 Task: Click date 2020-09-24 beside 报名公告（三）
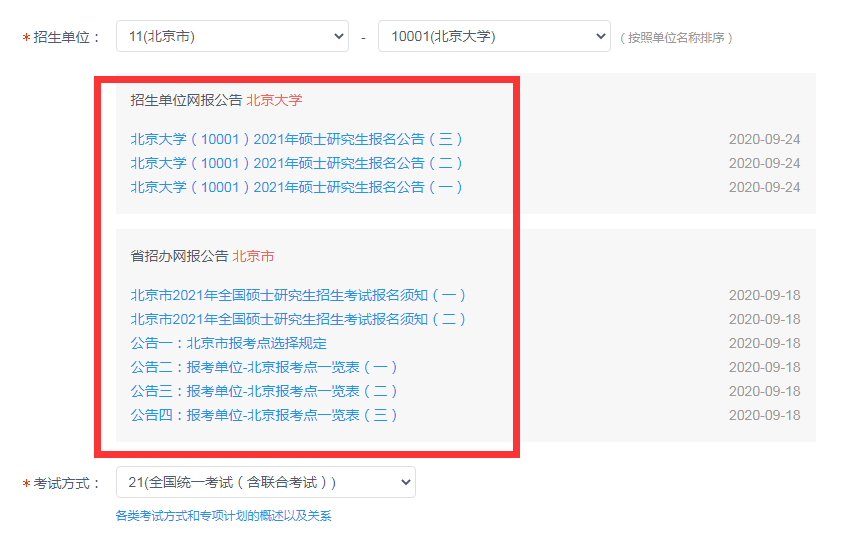pyautogui.click(x=764, y=139)
